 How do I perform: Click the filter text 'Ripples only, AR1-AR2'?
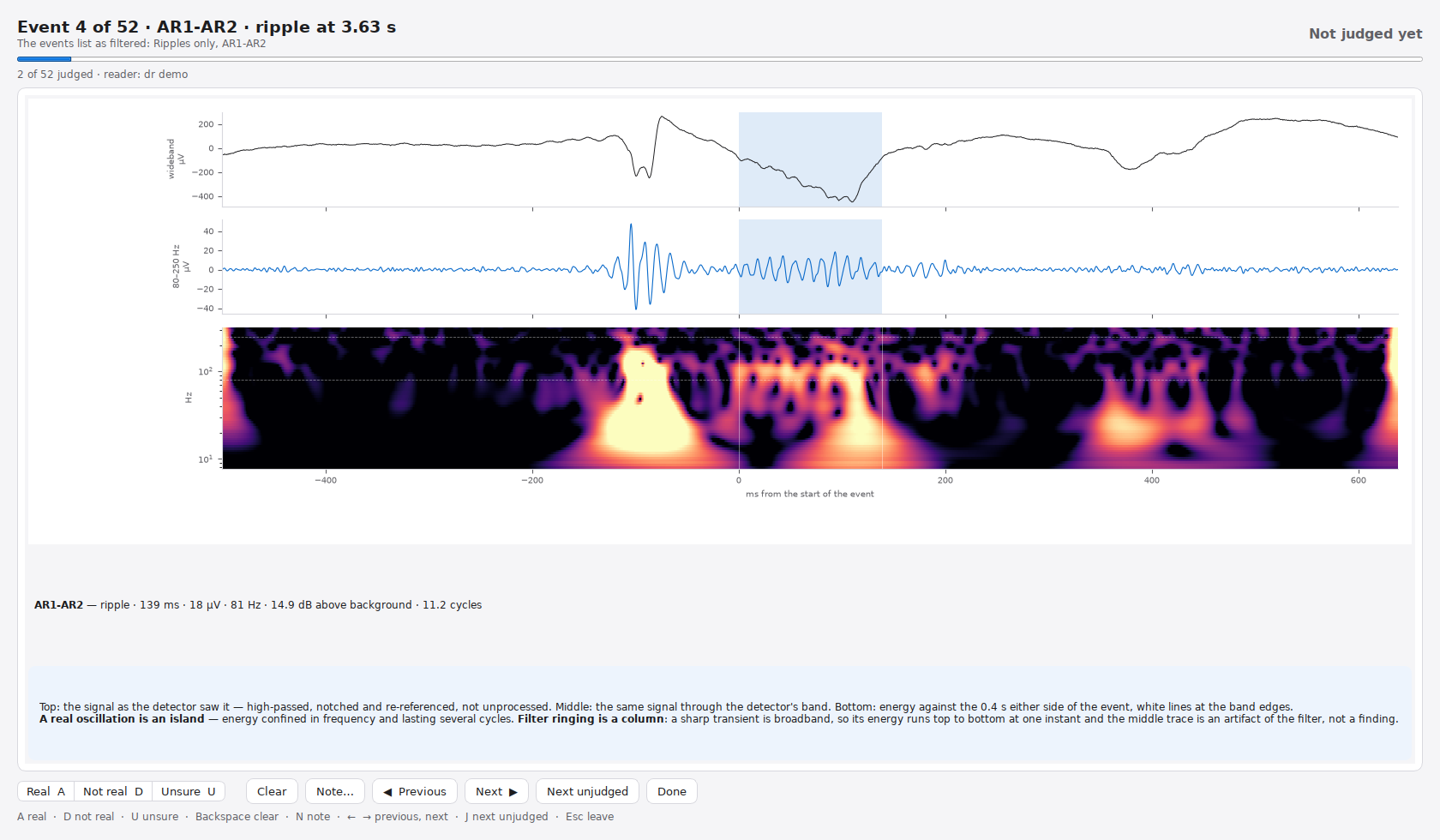tap(210, 44)
